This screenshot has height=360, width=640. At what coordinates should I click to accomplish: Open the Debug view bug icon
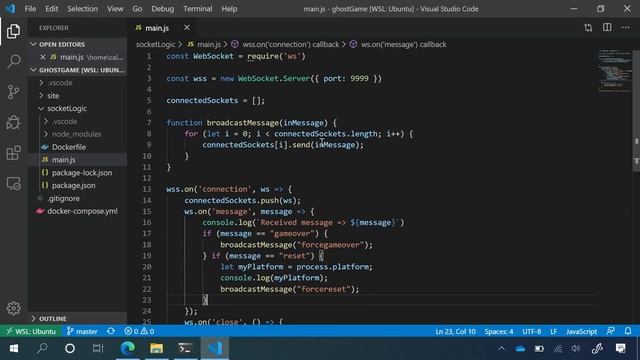click(13, 122)
